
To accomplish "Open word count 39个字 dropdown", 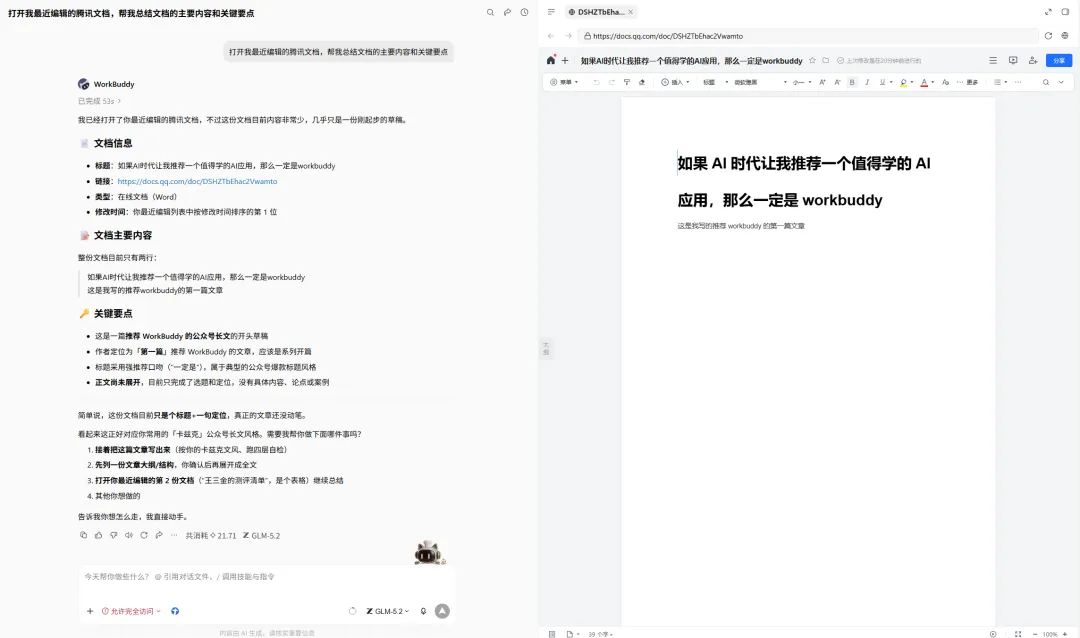I will 601,634.
